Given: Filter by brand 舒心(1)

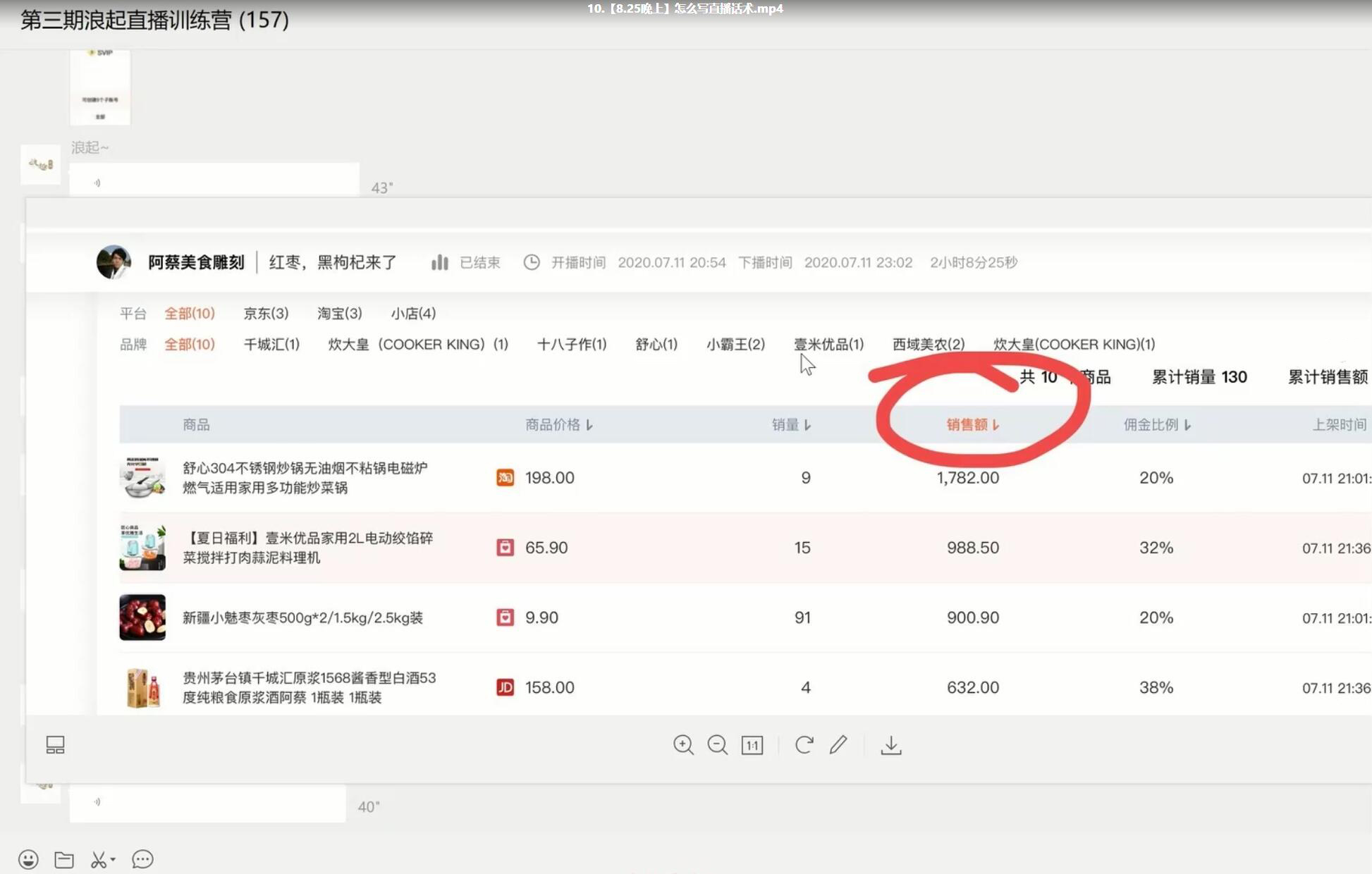Looking at the screenshot, I should coord(656,344).
